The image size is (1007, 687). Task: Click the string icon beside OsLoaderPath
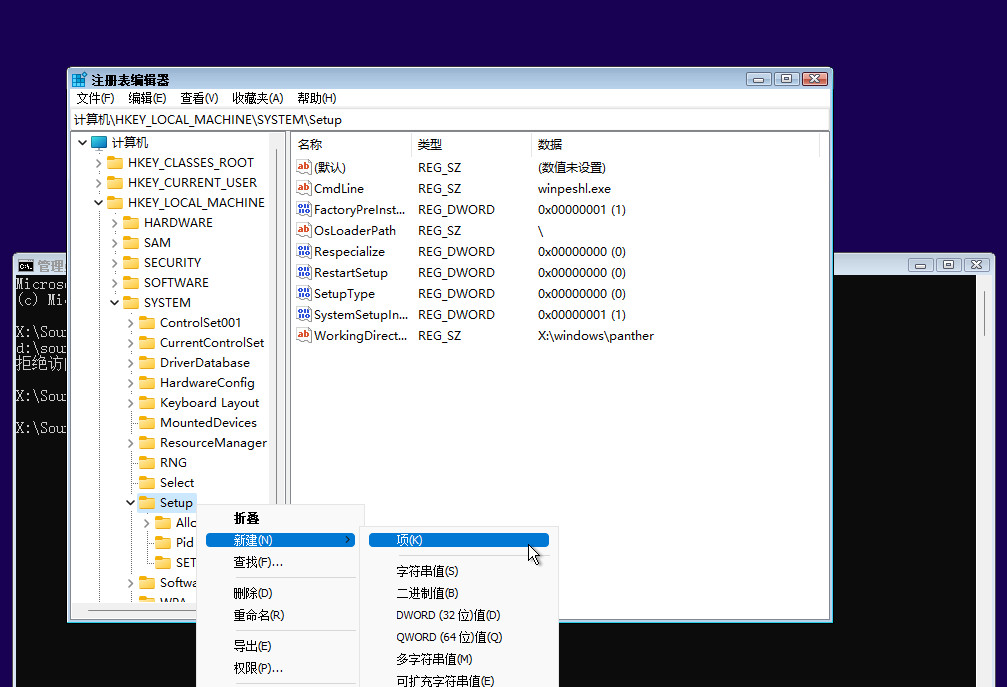click(x=304, y=230)
